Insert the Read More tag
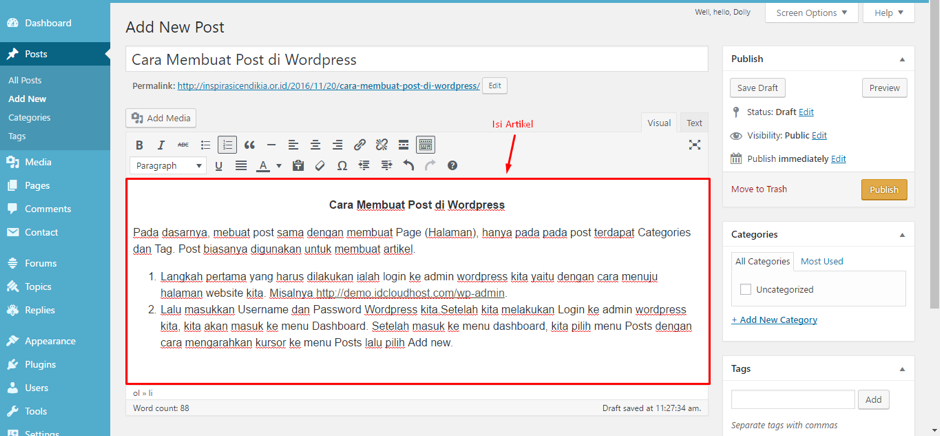The height and width of the screenshot is (436, 940). [404, 145]
